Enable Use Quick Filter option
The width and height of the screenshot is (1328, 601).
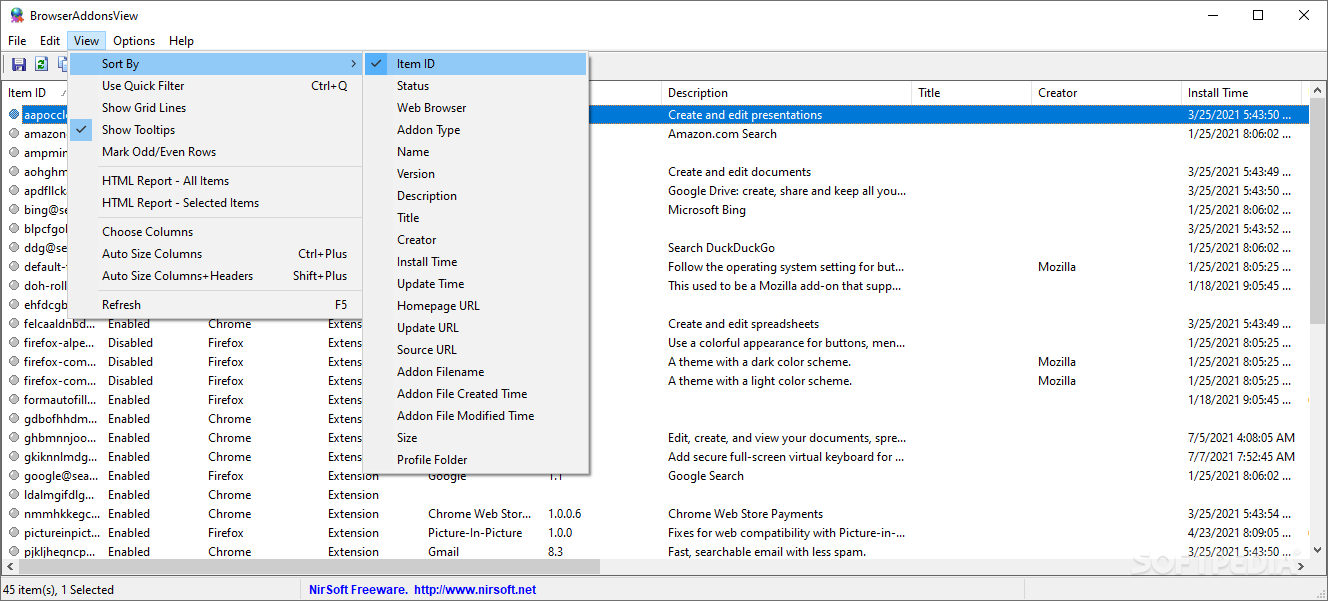[x=215, y=86]
